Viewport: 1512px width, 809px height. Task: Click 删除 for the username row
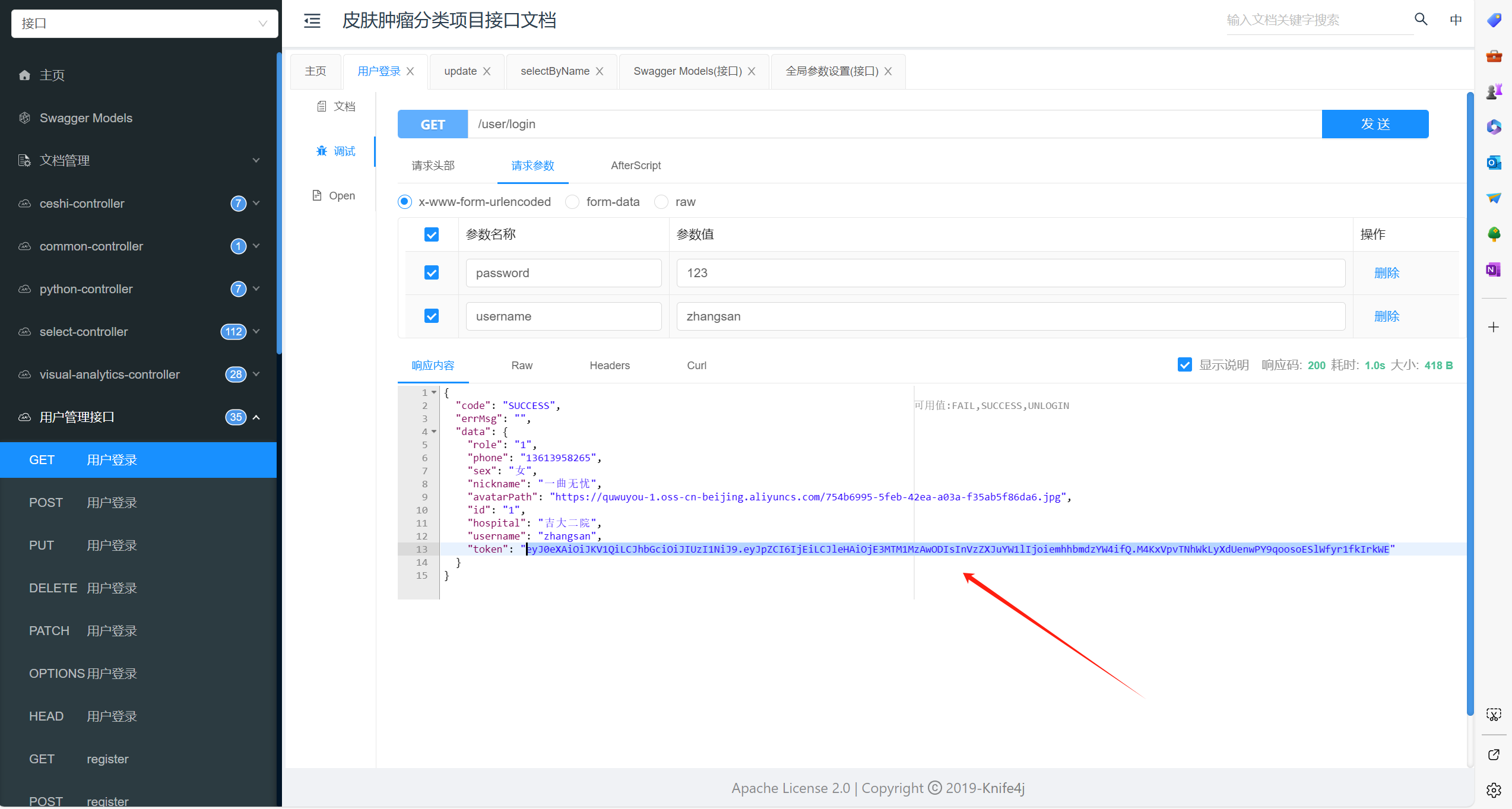click(1386, 316)
